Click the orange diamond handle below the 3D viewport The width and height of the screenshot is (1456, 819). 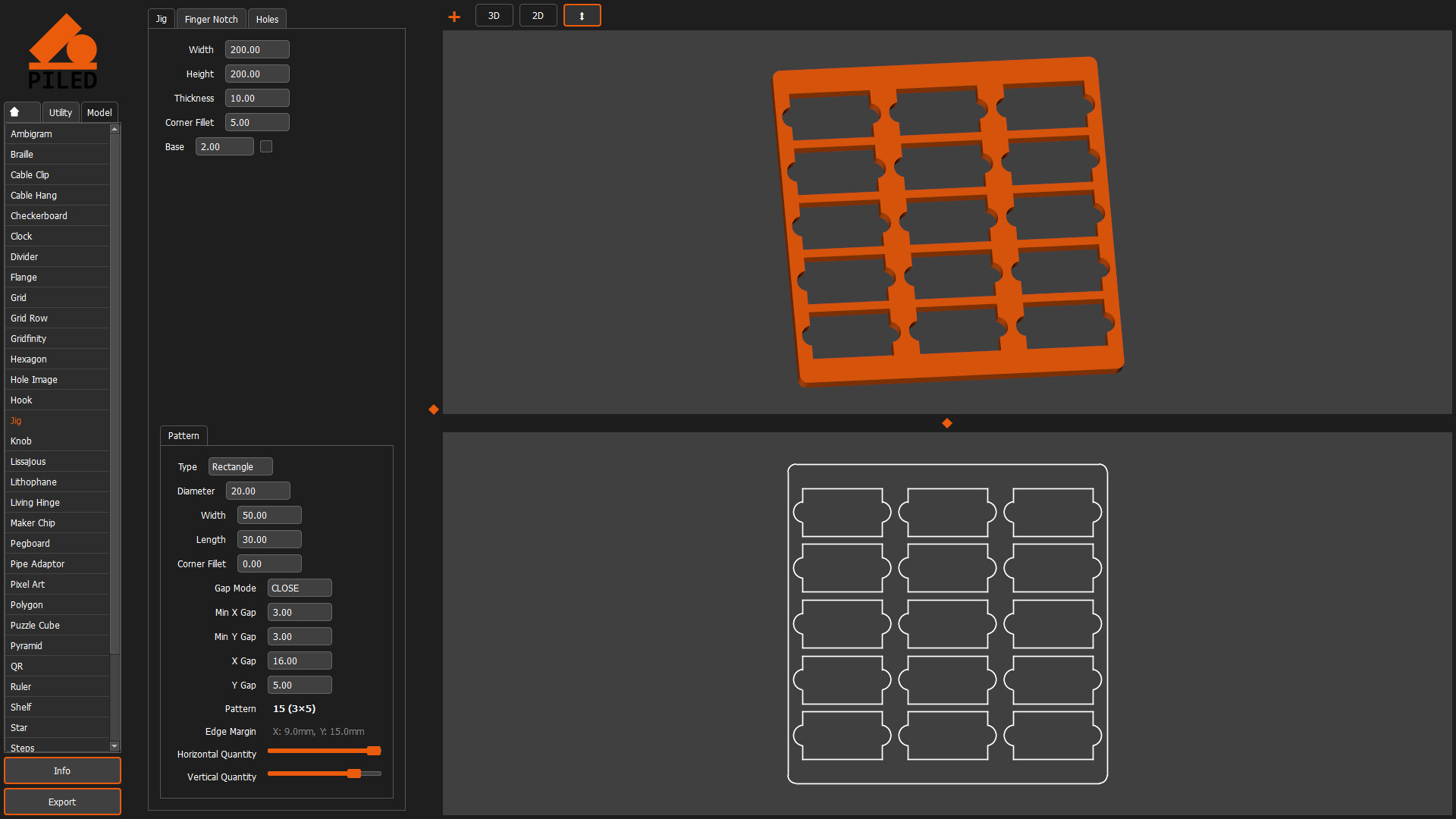coord(946,423)
